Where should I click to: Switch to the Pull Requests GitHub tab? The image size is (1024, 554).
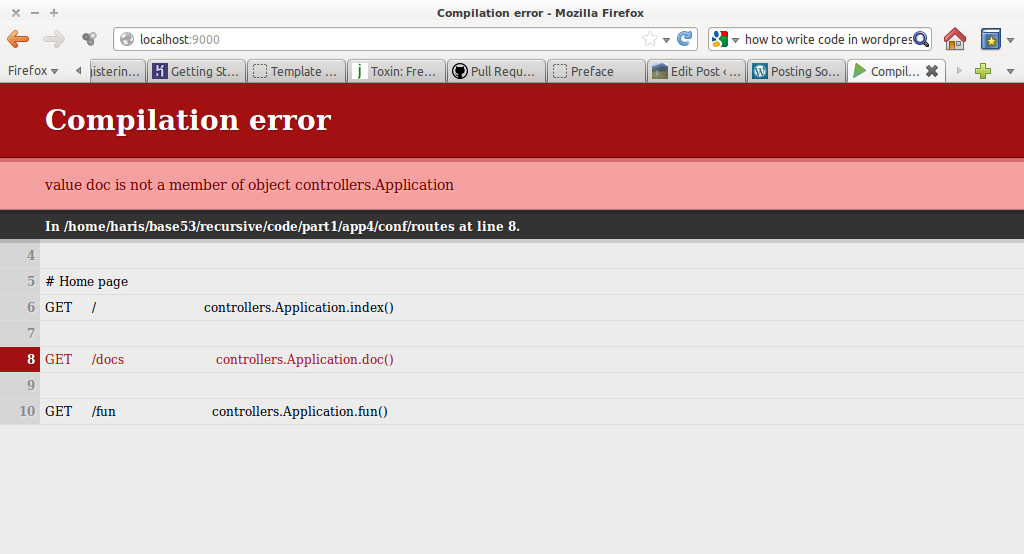pos(497,71)
